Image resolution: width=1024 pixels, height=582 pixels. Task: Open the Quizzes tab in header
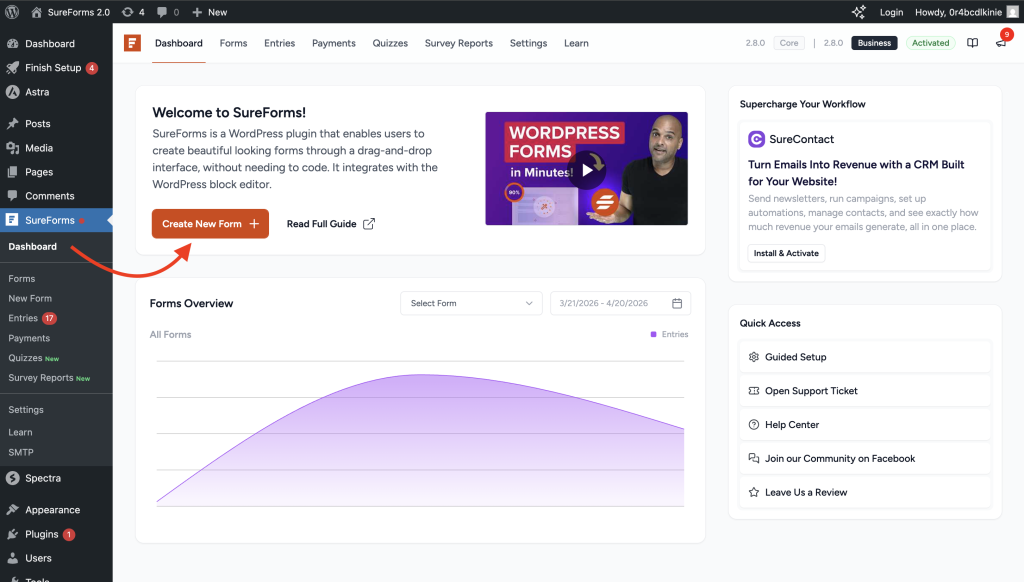(x=390, y=43)
